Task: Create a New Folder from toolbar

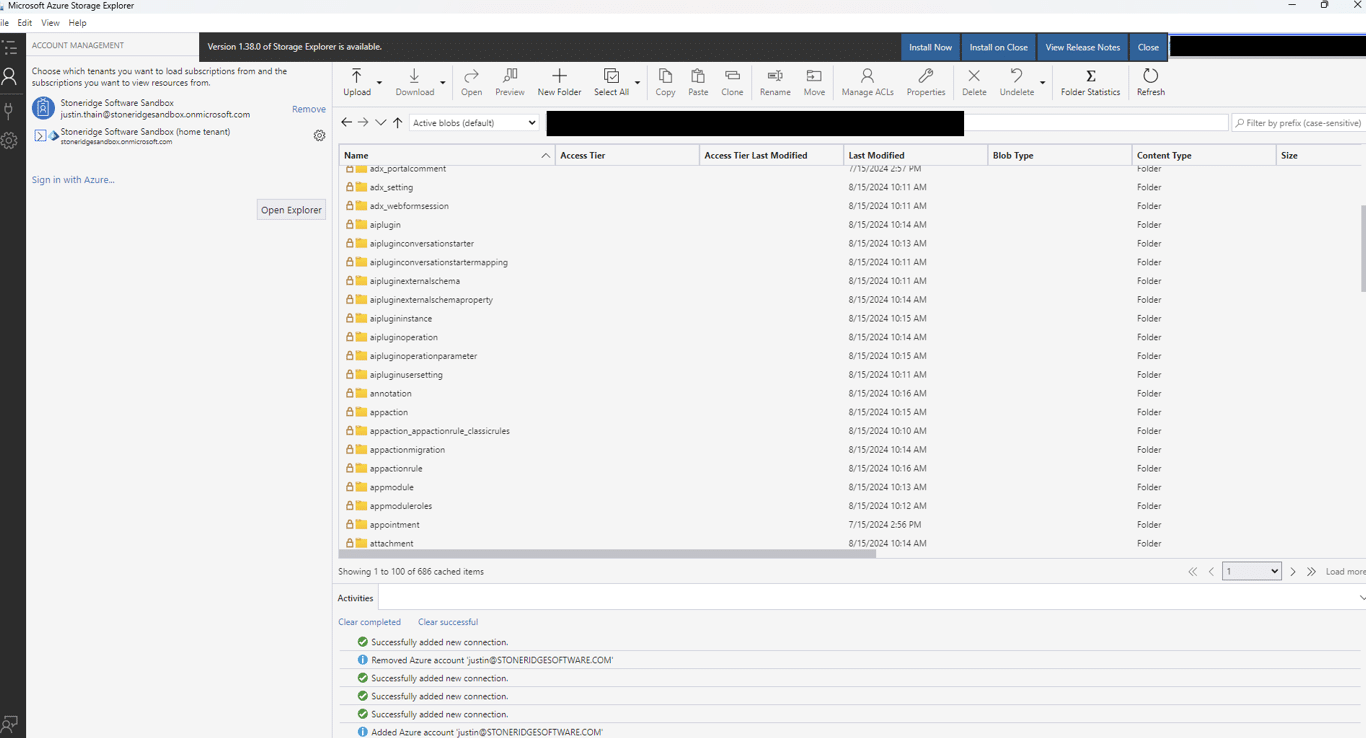Action: (559, 82)
